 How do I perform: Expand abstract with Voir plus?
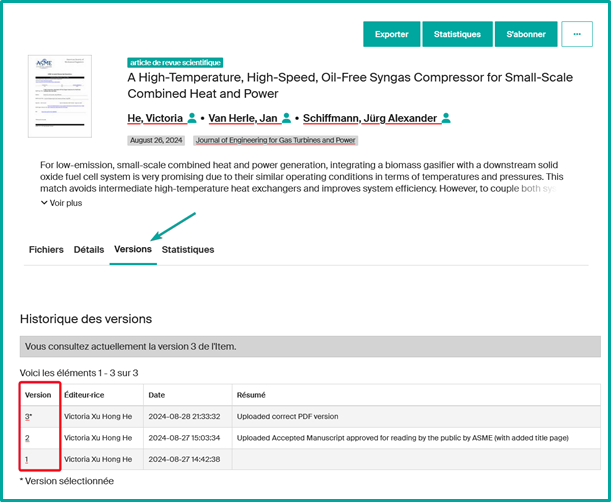point(62,203)
